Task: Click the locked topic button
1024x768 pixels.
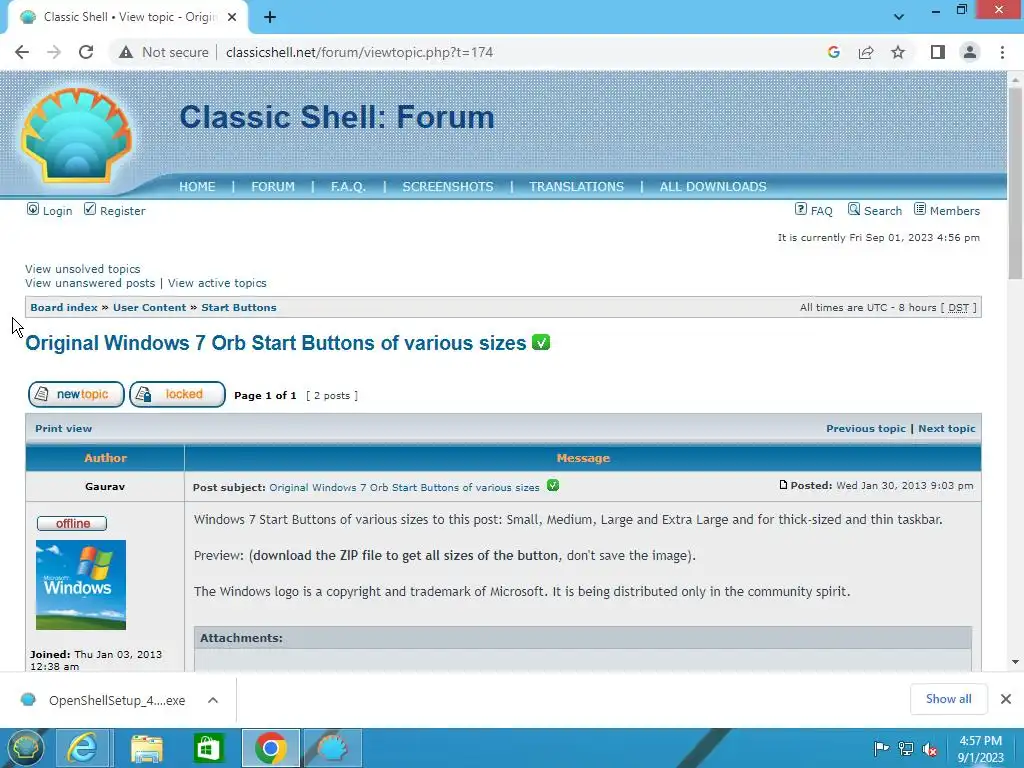Action: click(x=178, y=394)
